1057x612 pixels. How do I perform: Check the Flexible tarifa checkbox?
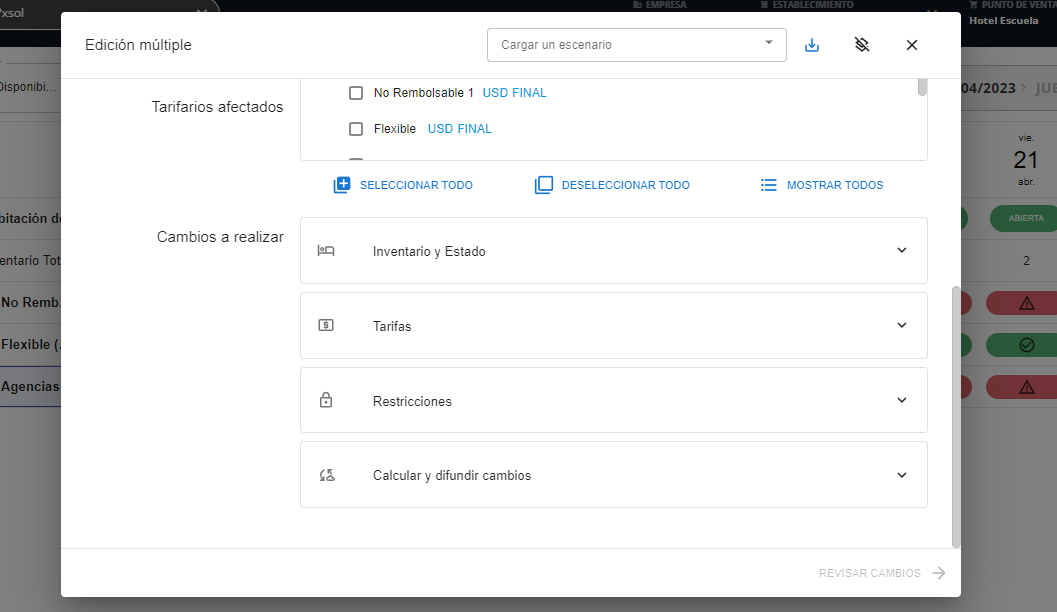click(x=355, y=128)
